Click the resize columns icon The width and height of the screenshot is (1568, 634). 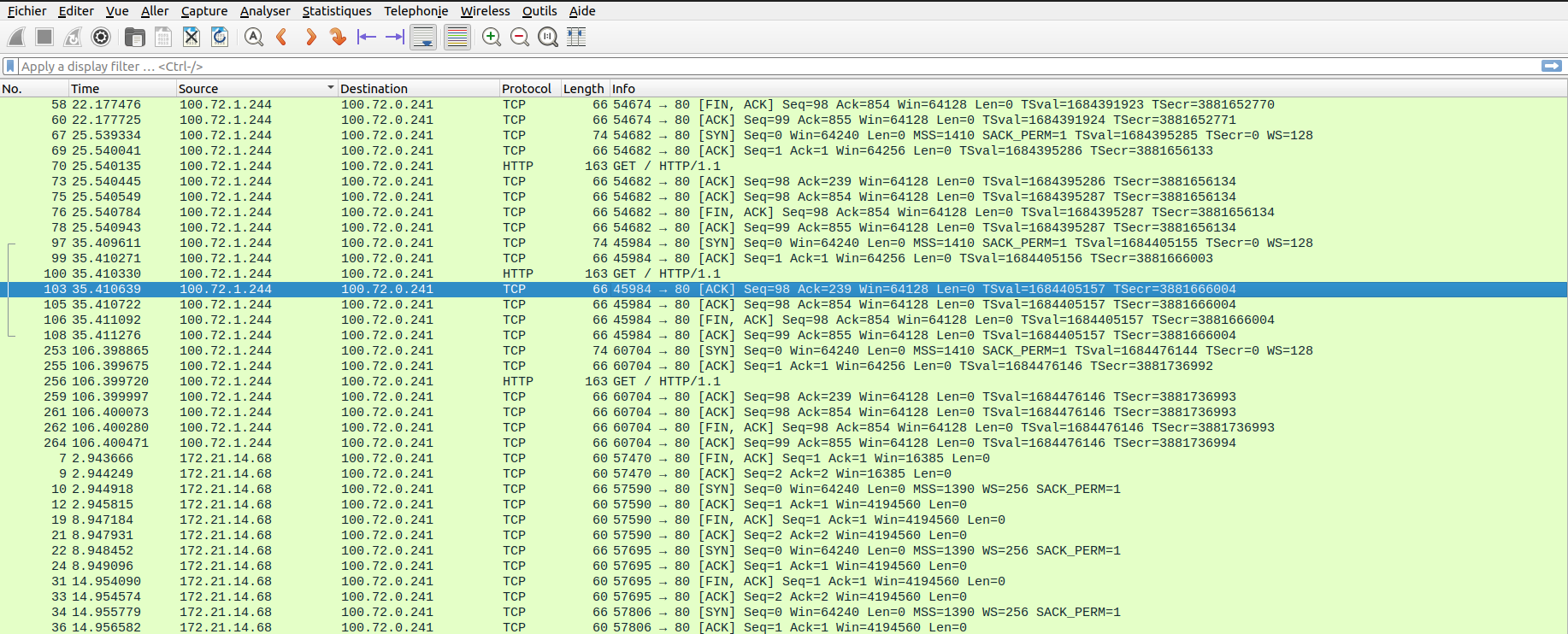[x=576, y=37]
